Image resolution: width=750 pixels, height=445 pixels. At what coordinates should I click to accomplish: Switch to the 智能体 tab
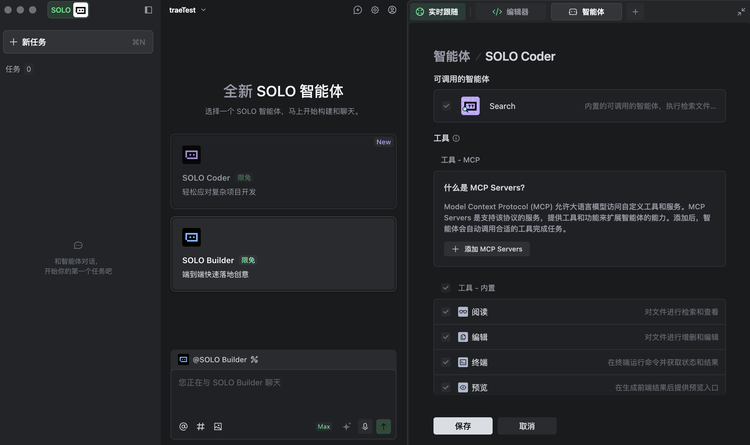coord(586,11)
